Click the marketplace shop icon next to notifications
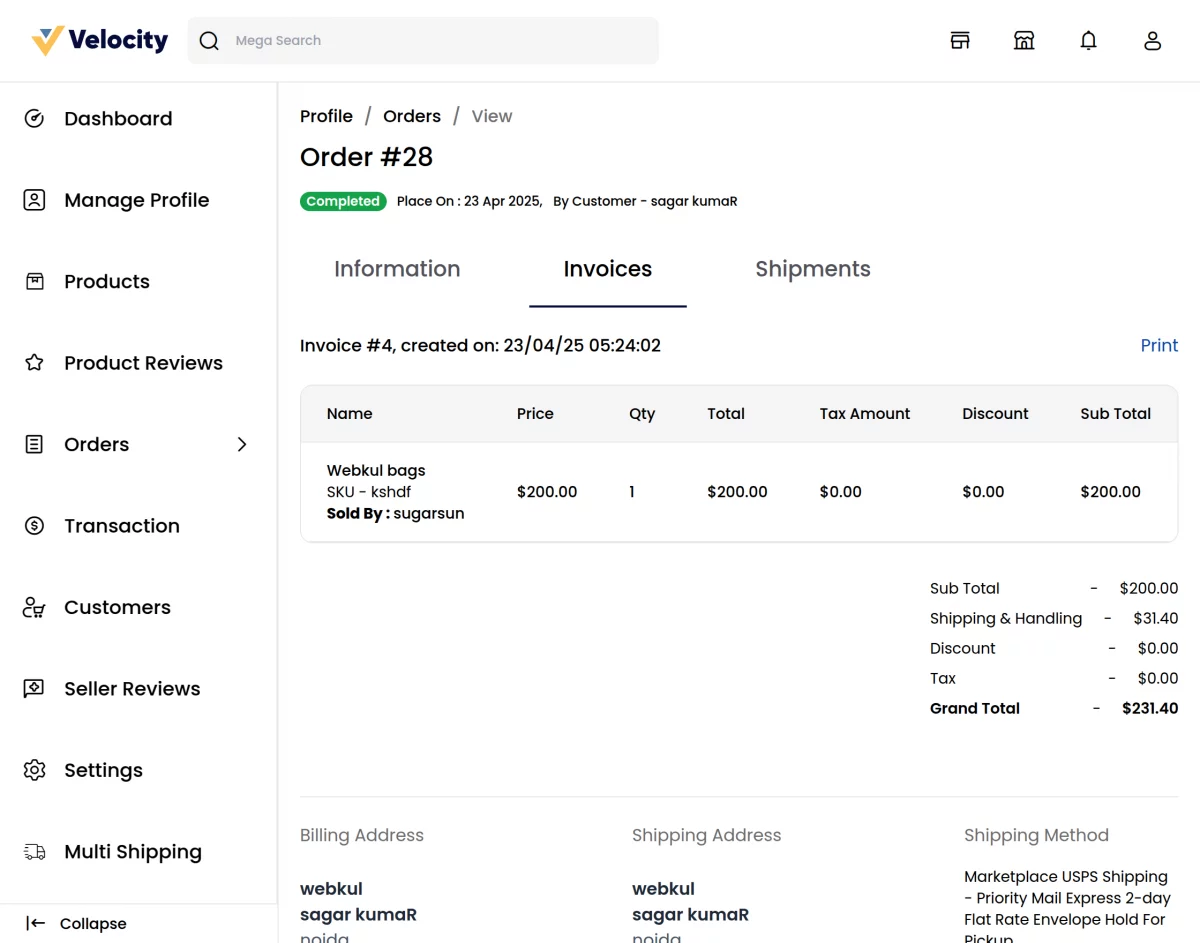This screenshot has height=943, width=1200. 1024,40
